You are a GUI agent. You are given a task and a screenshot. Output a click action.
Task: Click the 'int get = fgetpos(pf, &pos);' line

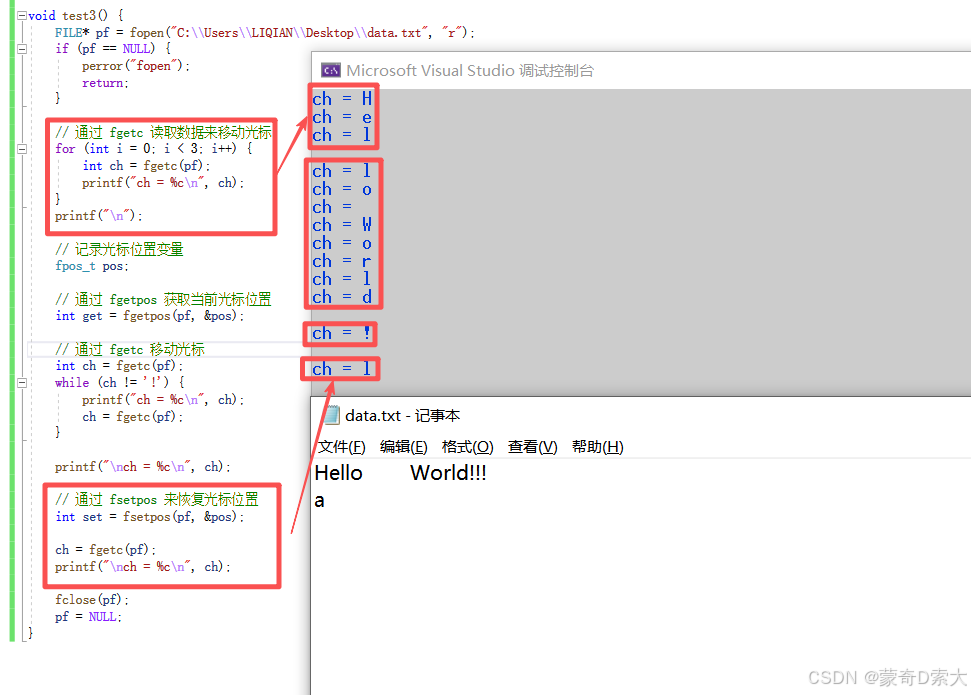click(x=150, y=316)
